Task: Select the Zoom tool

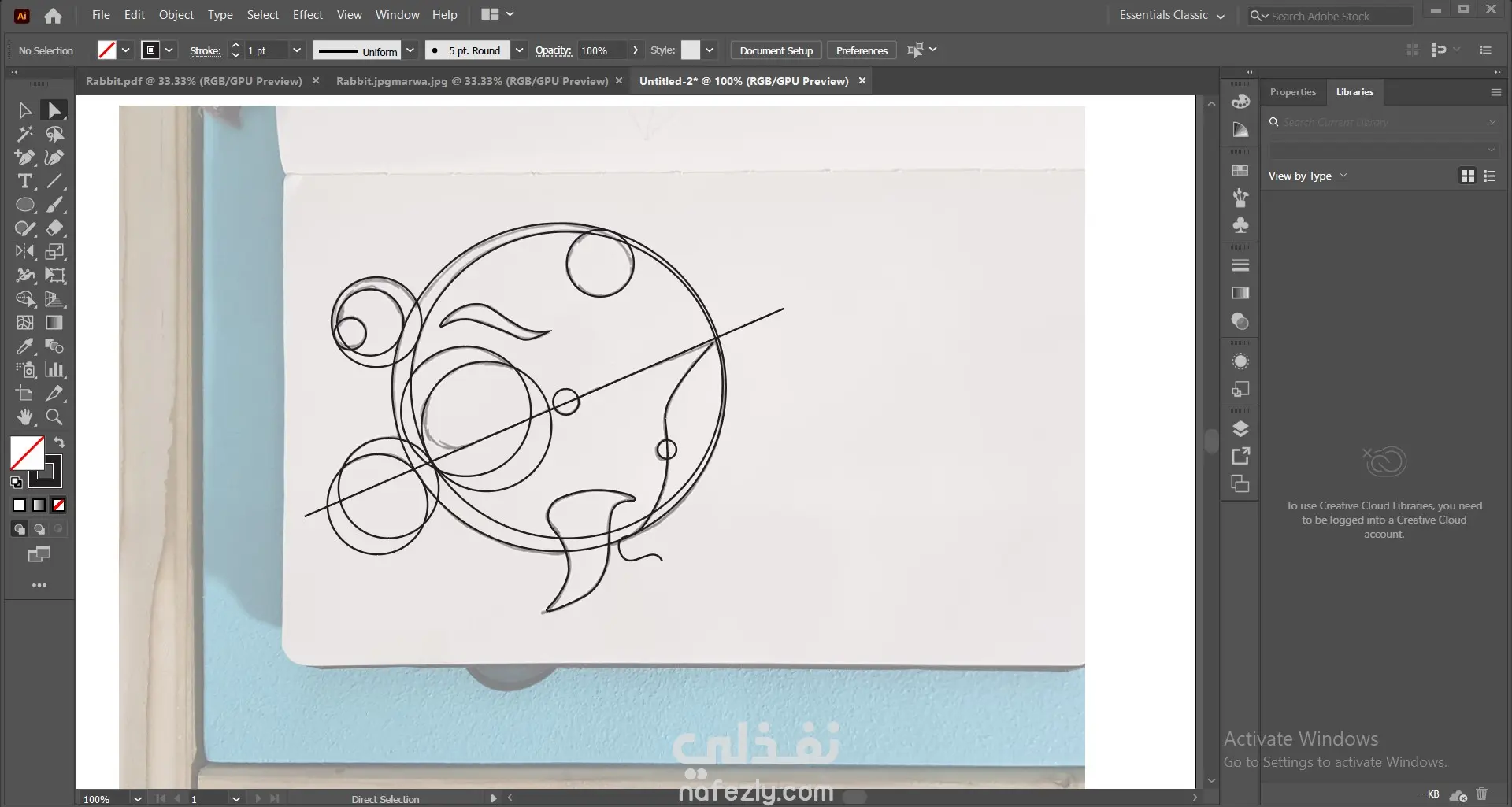Action: 54,417
